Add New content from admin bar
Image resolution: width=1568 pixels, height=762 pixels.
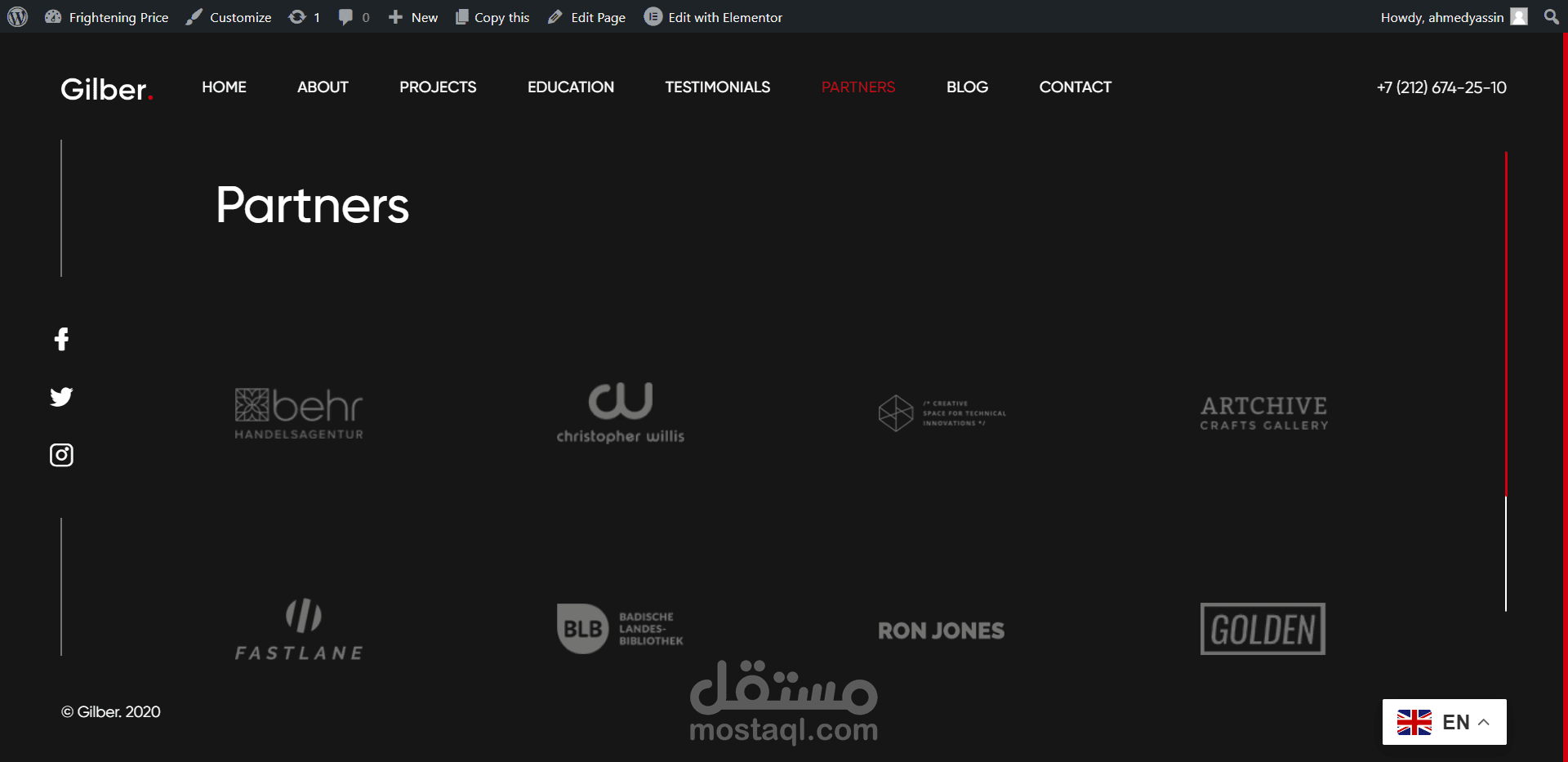pyautogui.click(x=412, y=17)
